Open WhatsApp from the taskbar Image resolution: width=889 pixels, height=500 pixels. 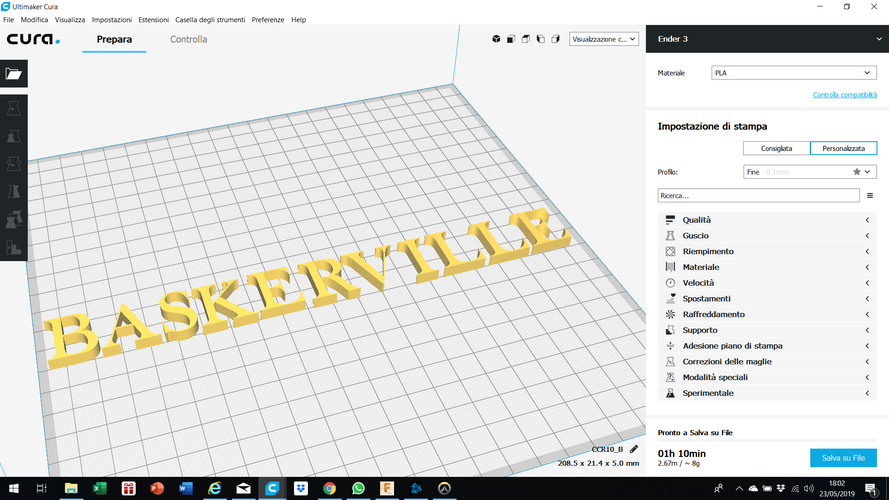[358, 488]
